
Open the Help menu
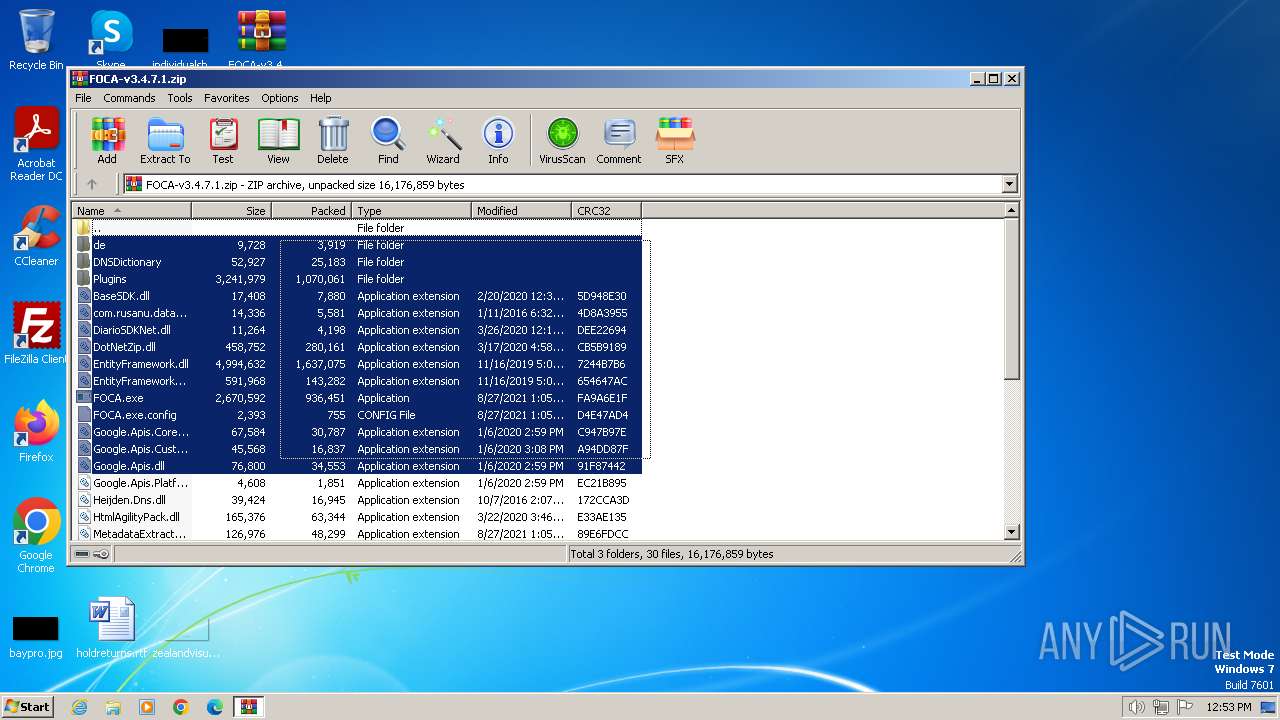[x=320, y=98]
